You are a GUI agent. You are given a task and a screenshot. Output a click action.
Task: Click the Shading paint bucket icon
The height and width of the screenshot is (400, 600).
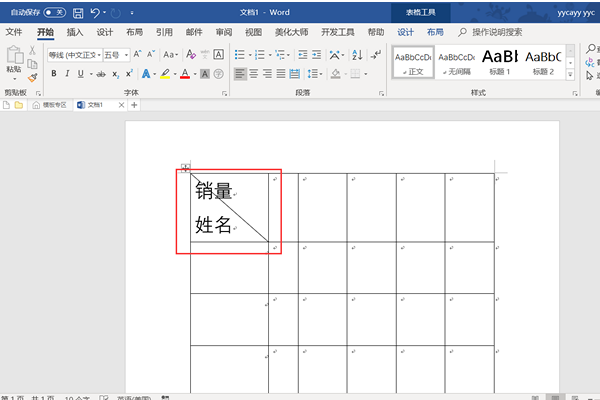click(x=336, y=73)
